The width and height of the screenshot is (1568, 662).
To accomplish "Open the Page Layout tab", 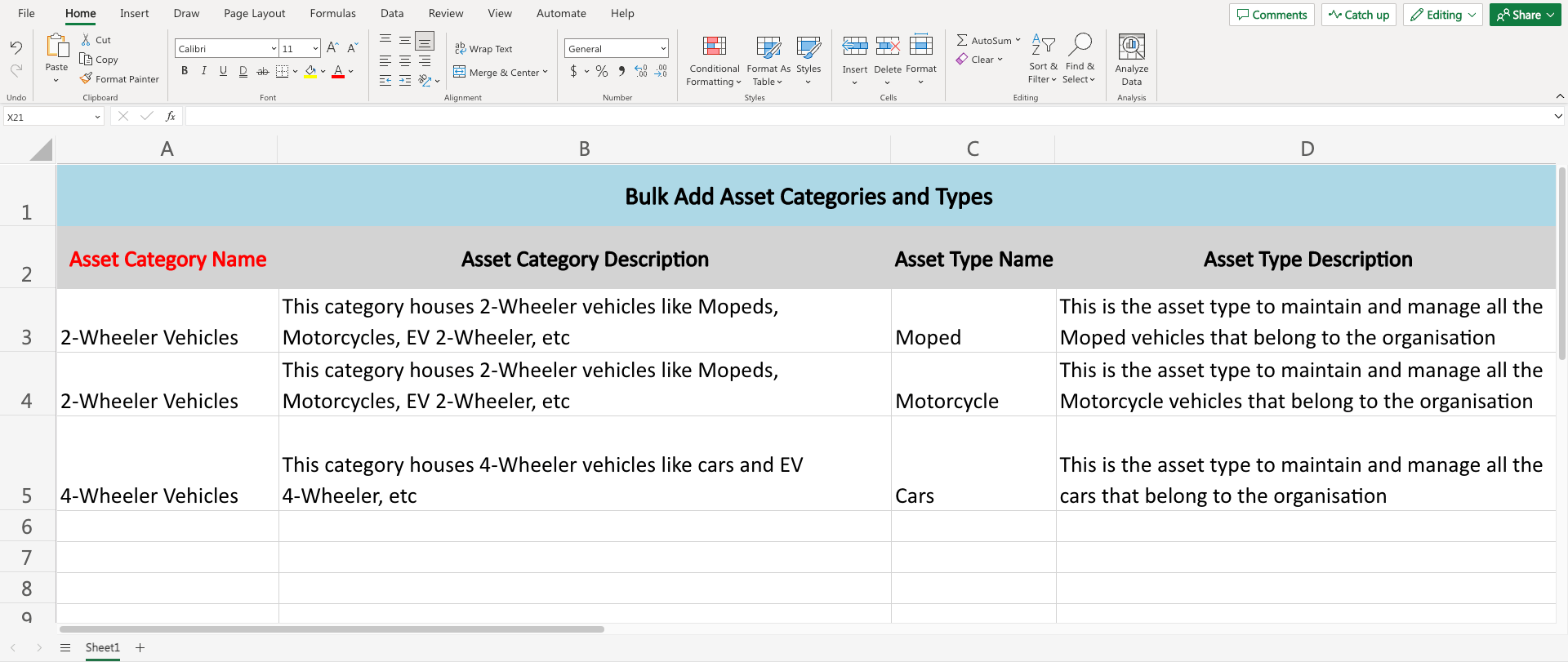I will tap(254, 14).
